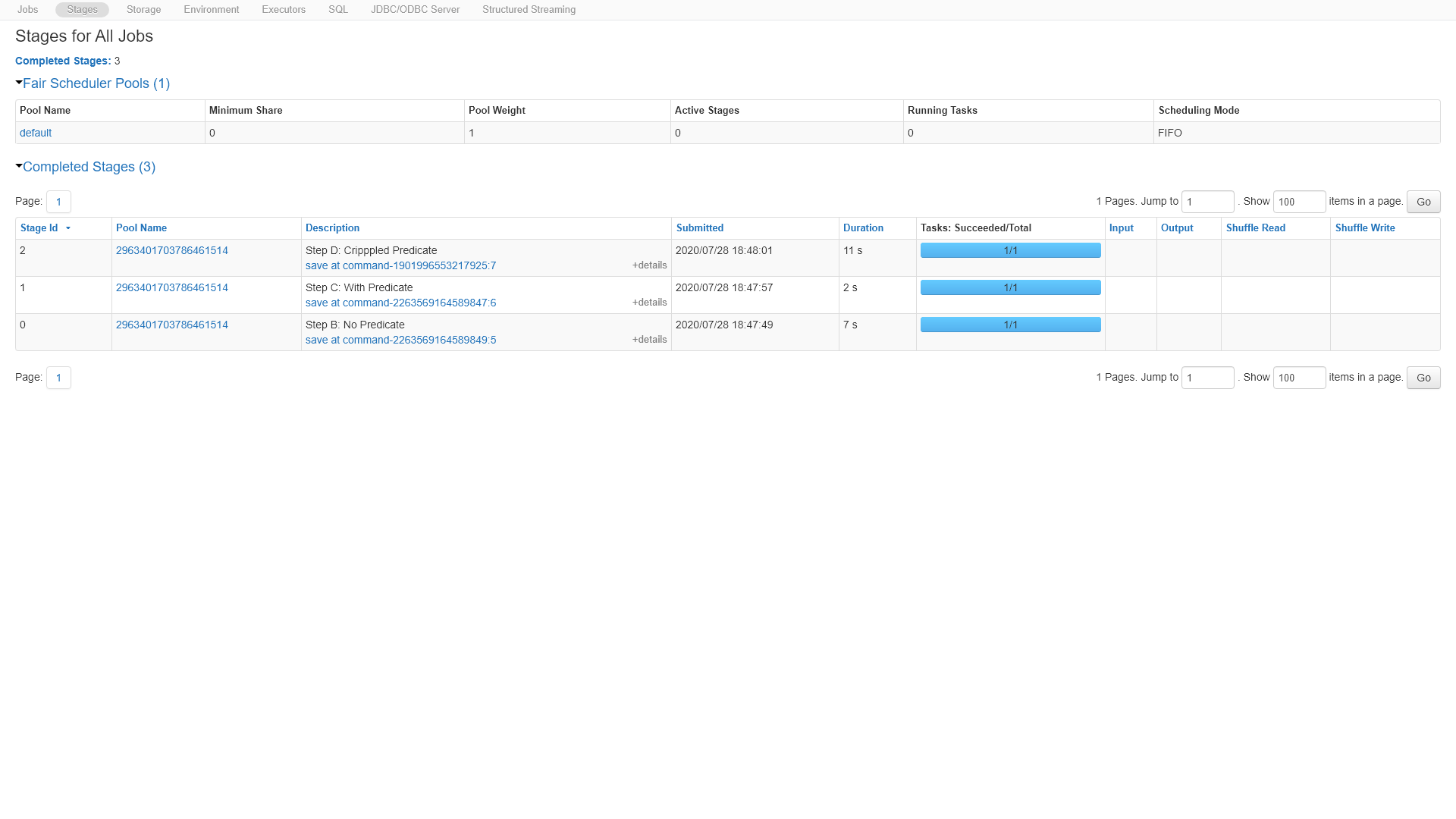Image resolution: width=1456 pixels, height=819 pixels.
Task: Open save at command-2263569164589847:6 link
Action: (x=401, y=303)
